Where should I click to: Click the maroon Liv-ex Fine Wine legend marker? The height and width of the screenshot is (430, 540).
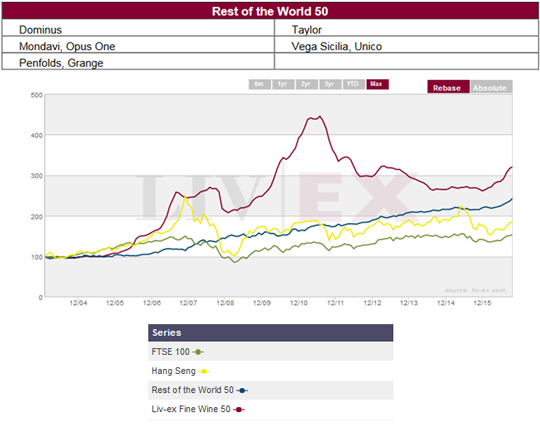pos(239,410)
